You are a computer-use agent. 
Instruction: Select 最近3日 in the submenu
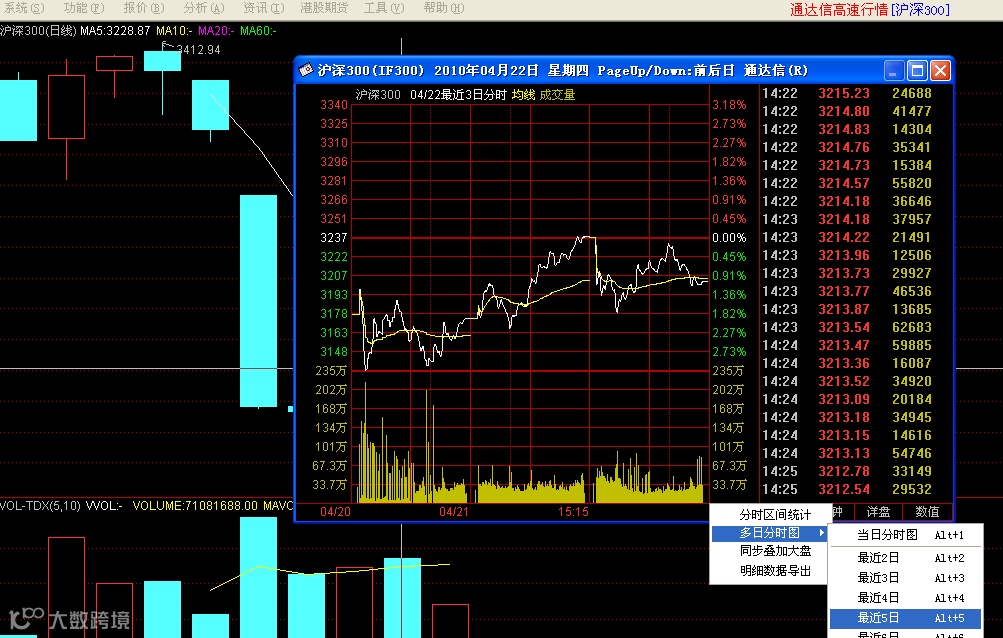coord(905,578)
